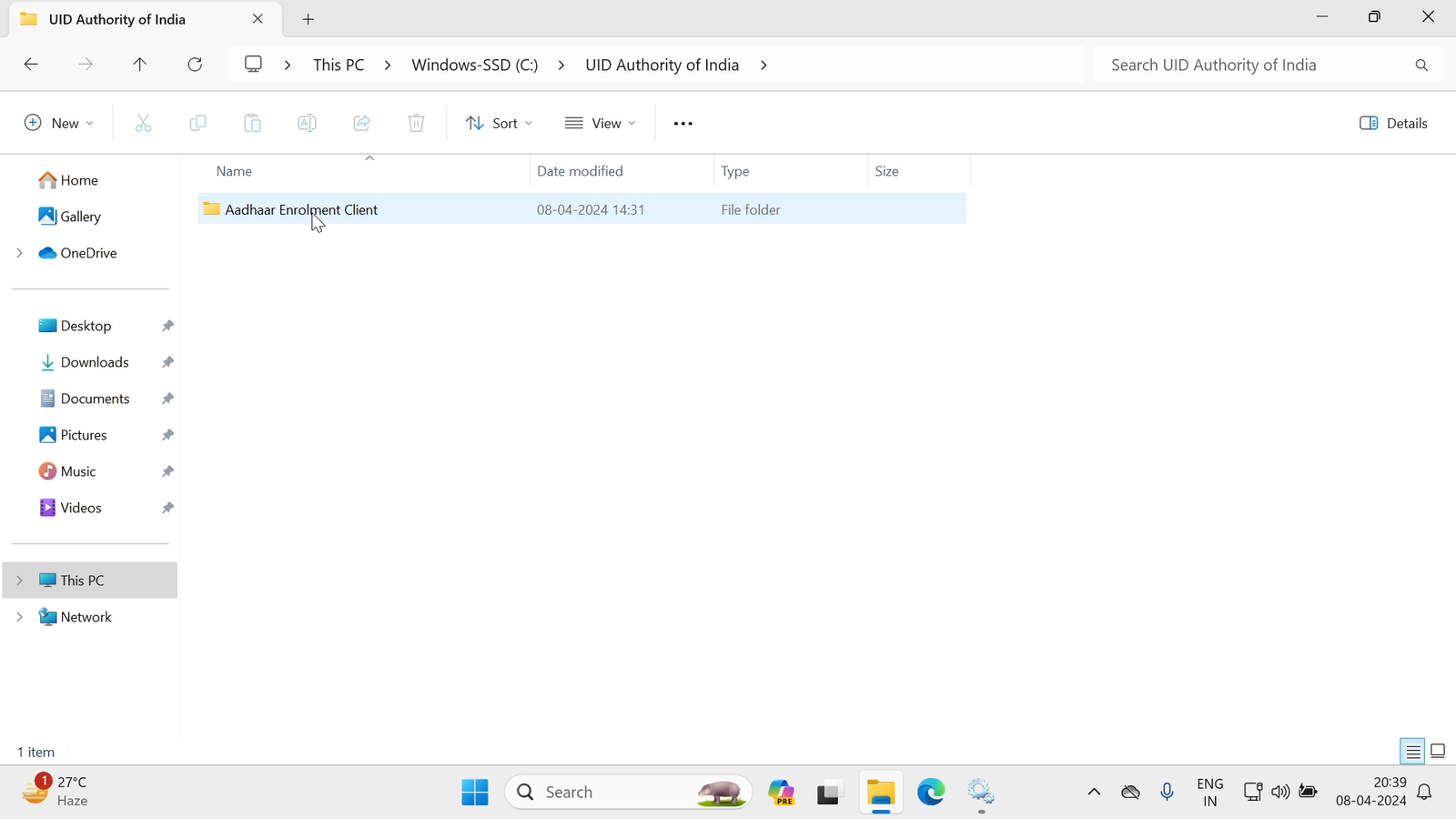Add a new File Explorer tab
The image size is (1456, 819).
[308, 19]
